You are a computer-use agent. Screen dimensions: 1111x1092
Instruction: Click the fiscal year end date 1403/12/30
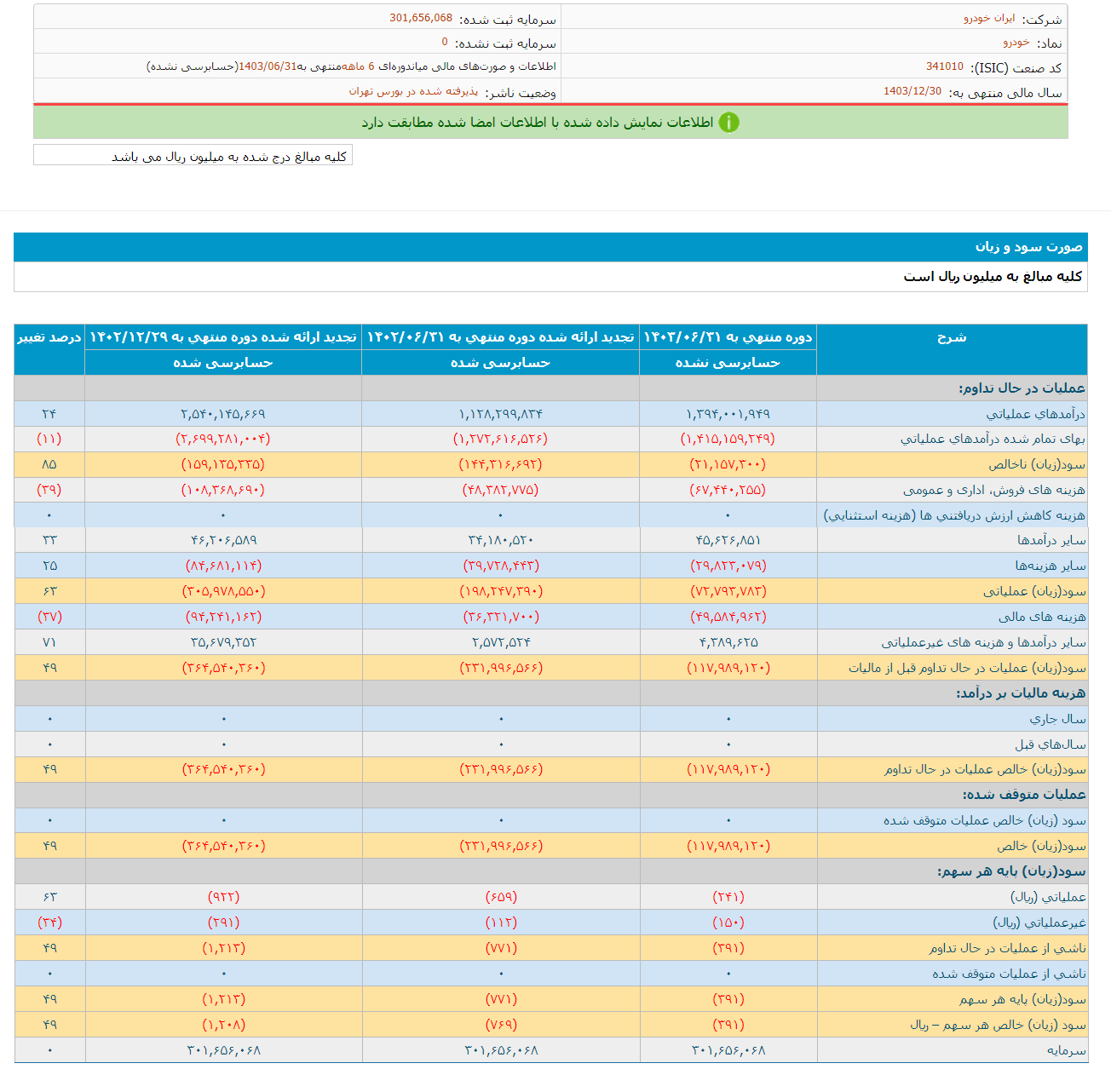tap(912, 91)
